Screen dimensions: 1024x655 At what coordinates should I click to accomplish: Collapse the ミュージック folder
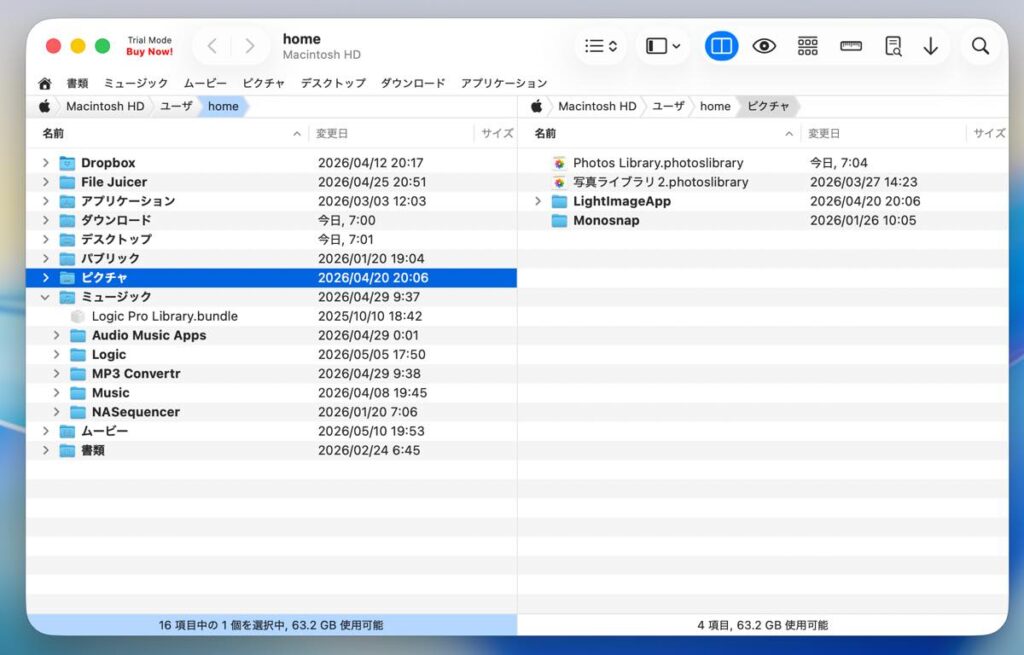click(44, 297)
